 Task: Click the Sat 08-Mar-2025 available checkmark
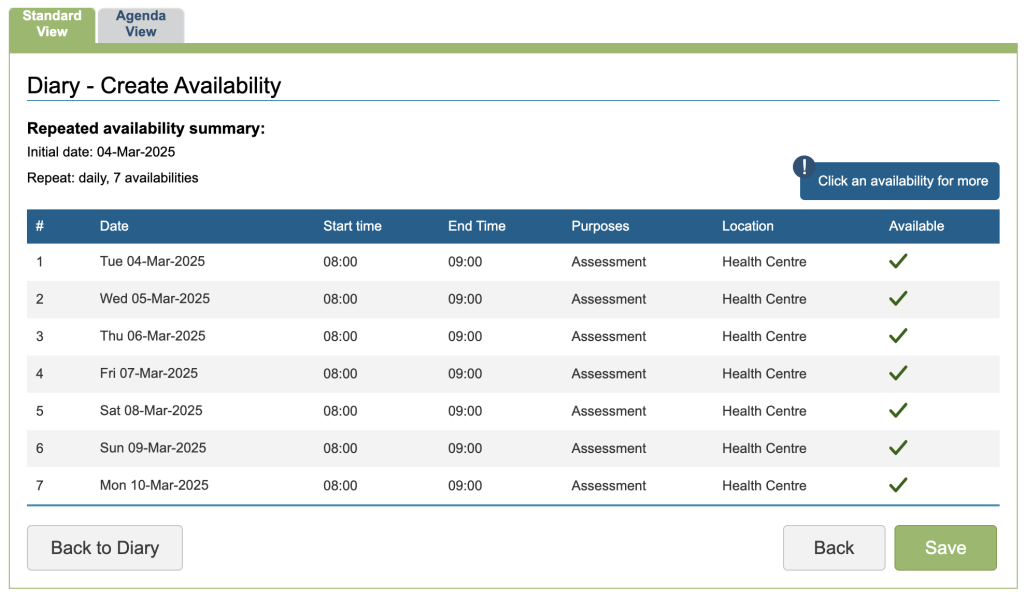pyautogui.click(x=898, y=410)
